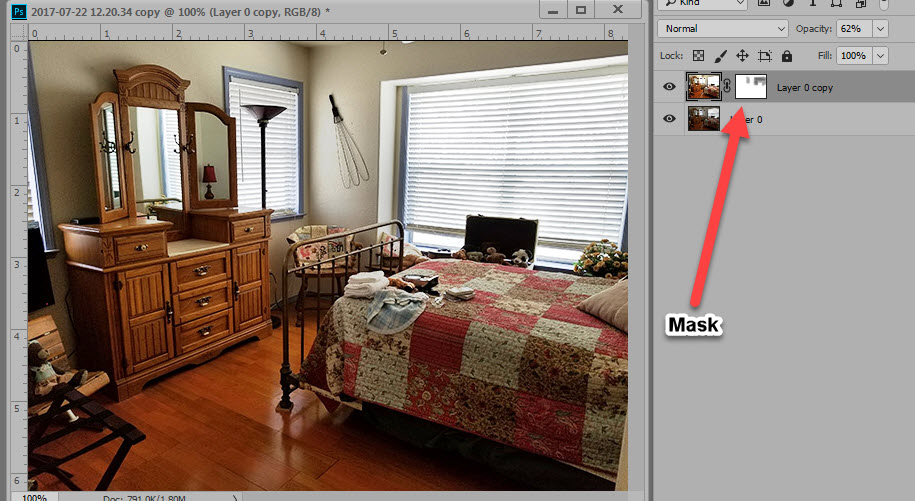
Task: Hide the Layer 0 copy layer
Action: tap(669, 87)
